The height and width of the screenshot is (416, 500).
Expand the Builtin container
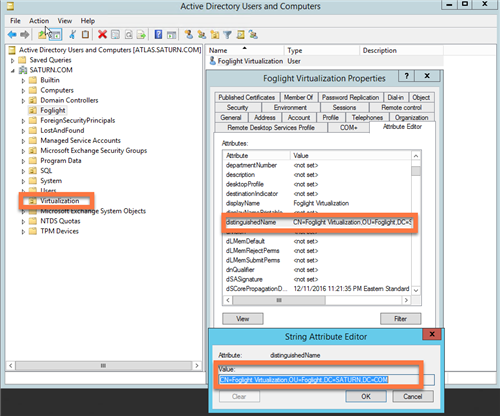click(x=23, y=81)
